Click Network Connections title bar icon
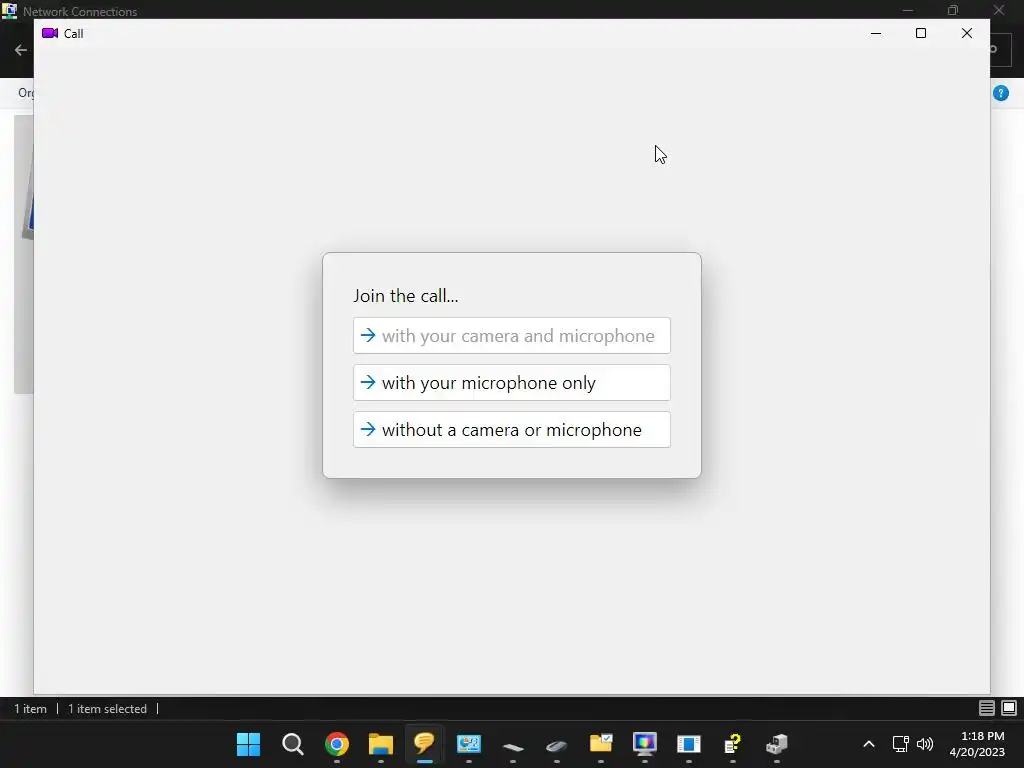 [x=9, y=10]
